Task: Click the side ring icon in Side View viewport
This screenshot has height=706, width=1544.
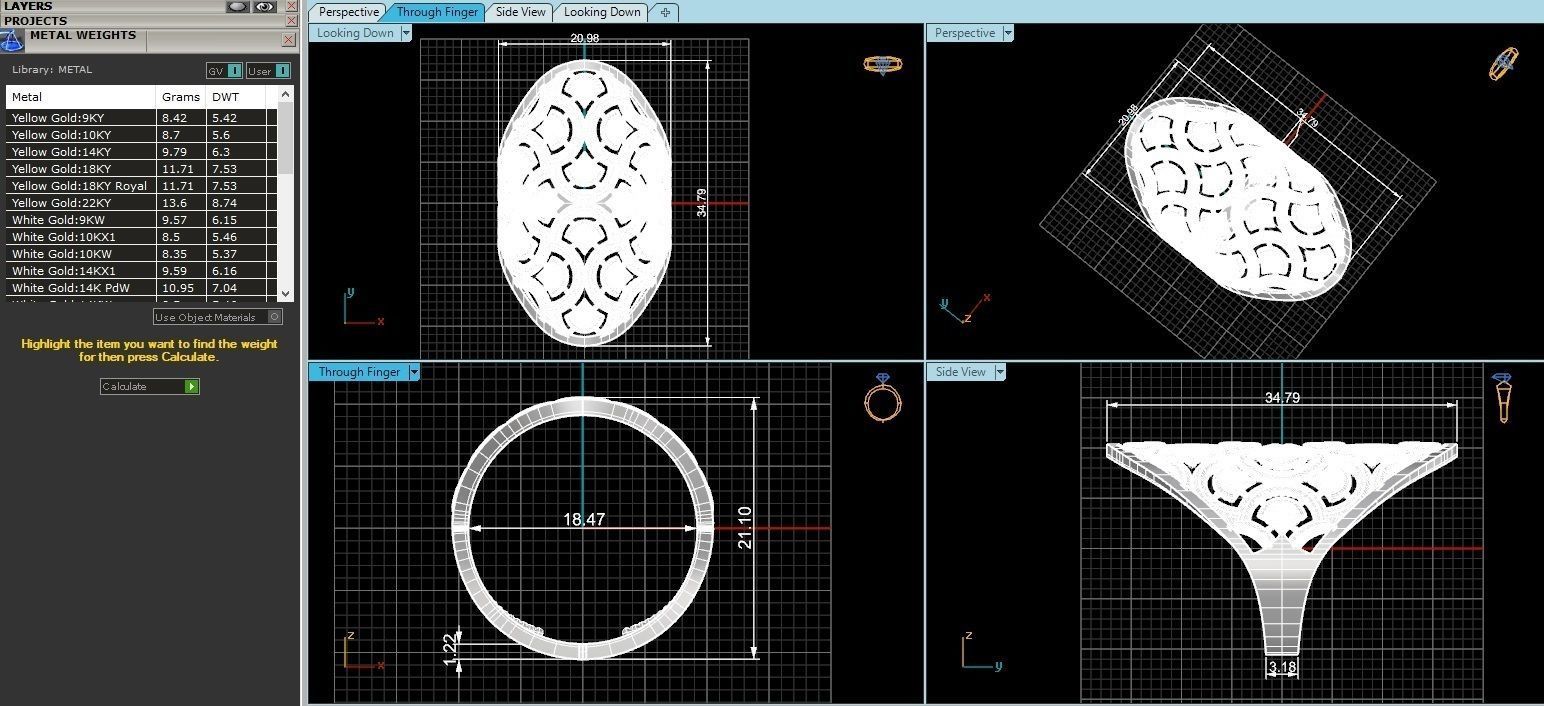Action: coord(1502,398)
